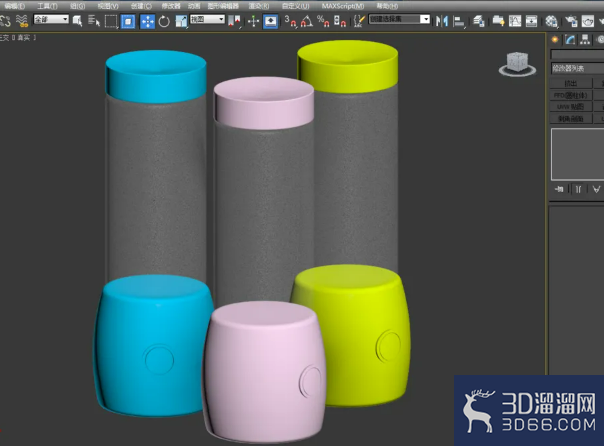Open the Schematic View
This screenshot has width=604, height=446.
532,21
